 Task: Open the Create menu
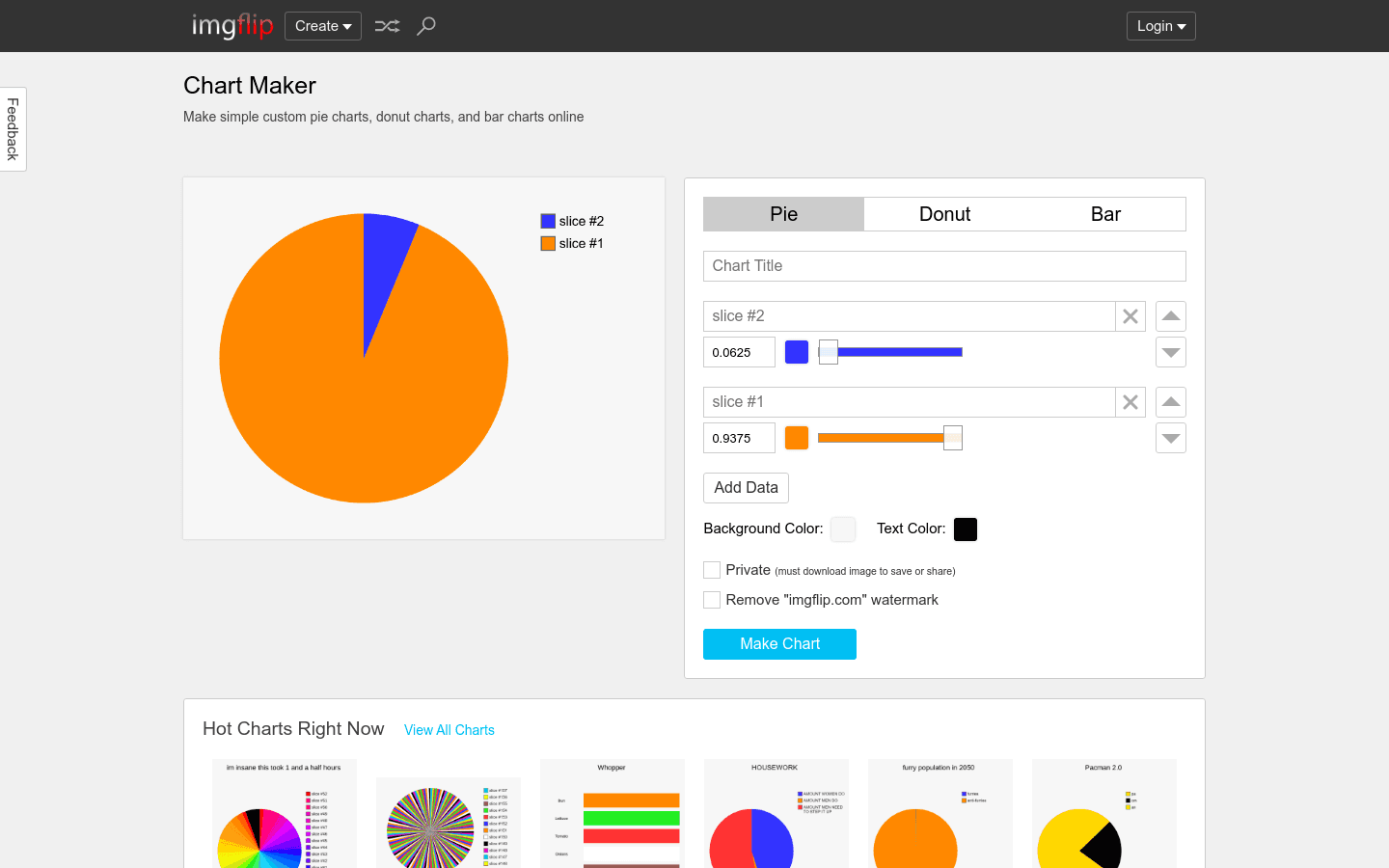click(322, 26)
